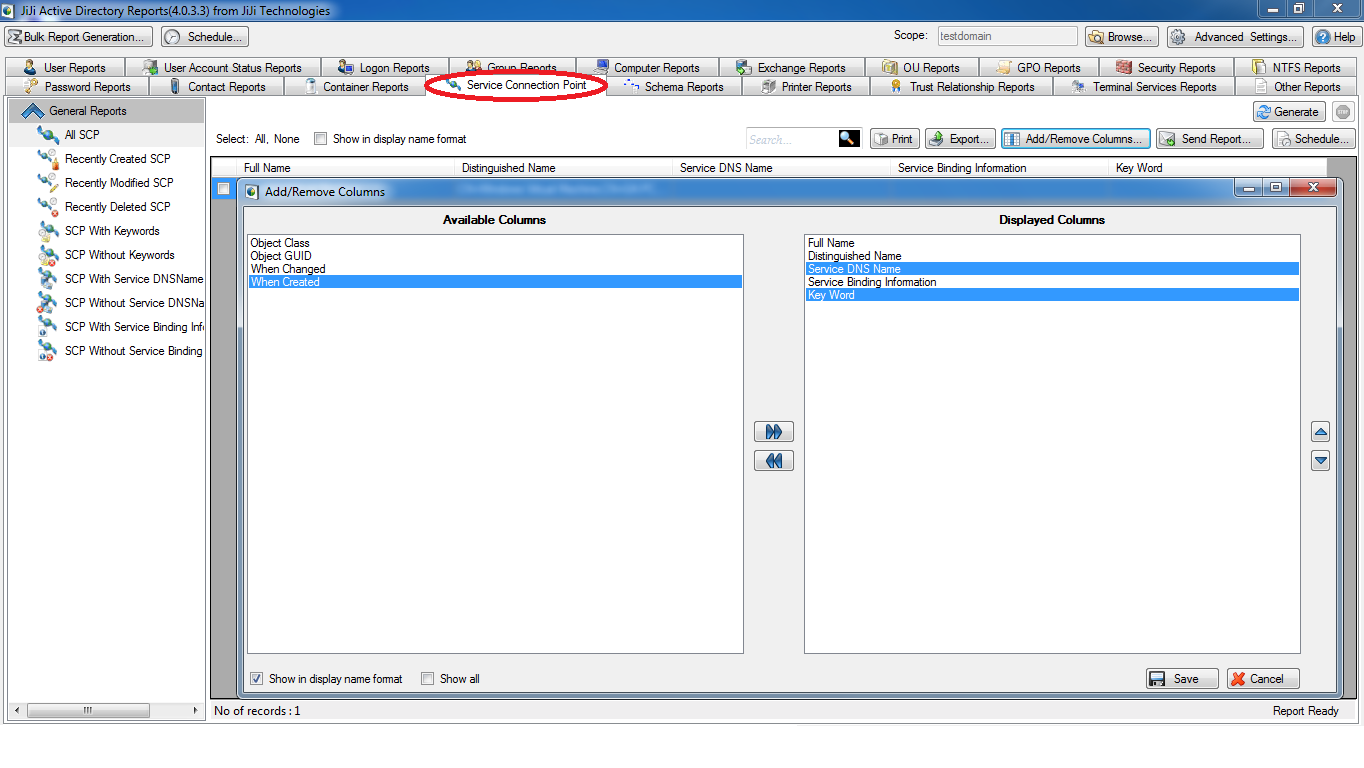Open Advanced Settings

click(x=1236, y=37)
